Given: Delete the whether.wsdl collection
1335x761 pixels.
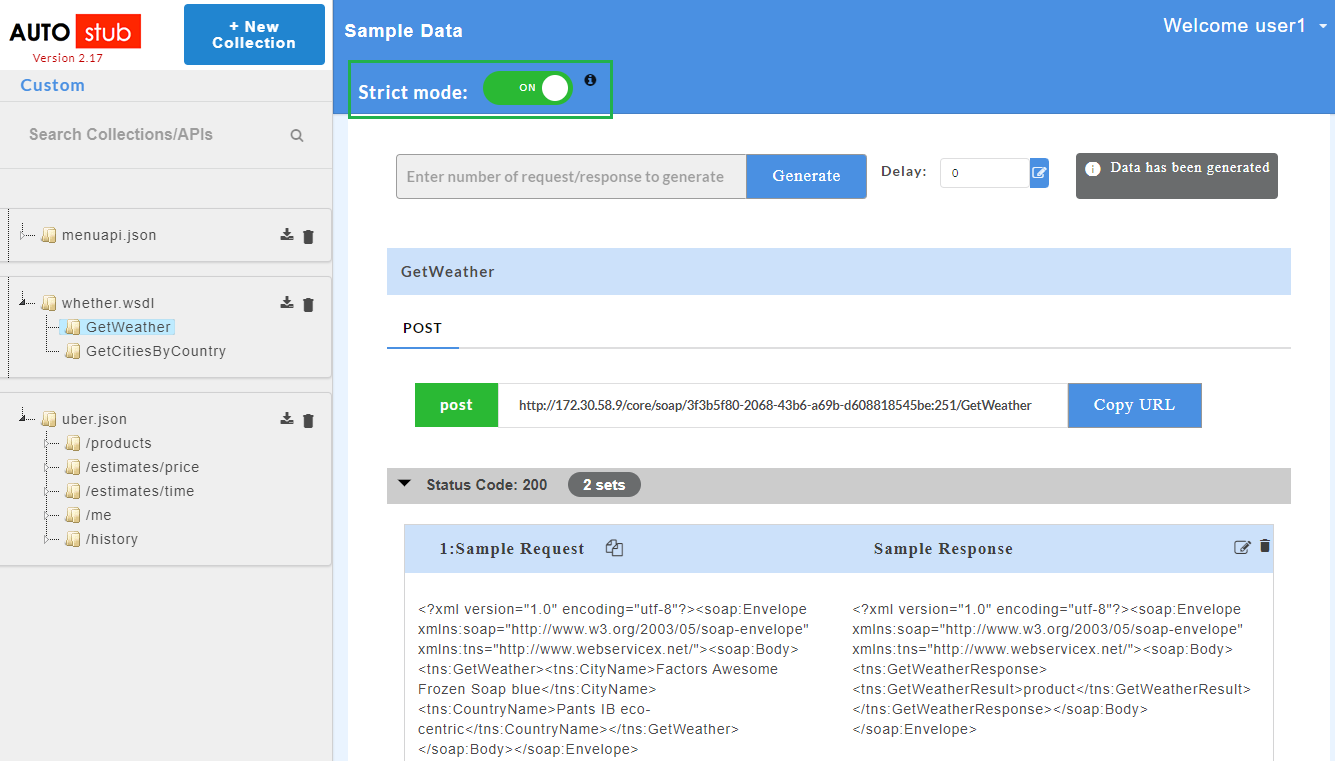Looking at the screenshot, I should click(x=308, y=304).
